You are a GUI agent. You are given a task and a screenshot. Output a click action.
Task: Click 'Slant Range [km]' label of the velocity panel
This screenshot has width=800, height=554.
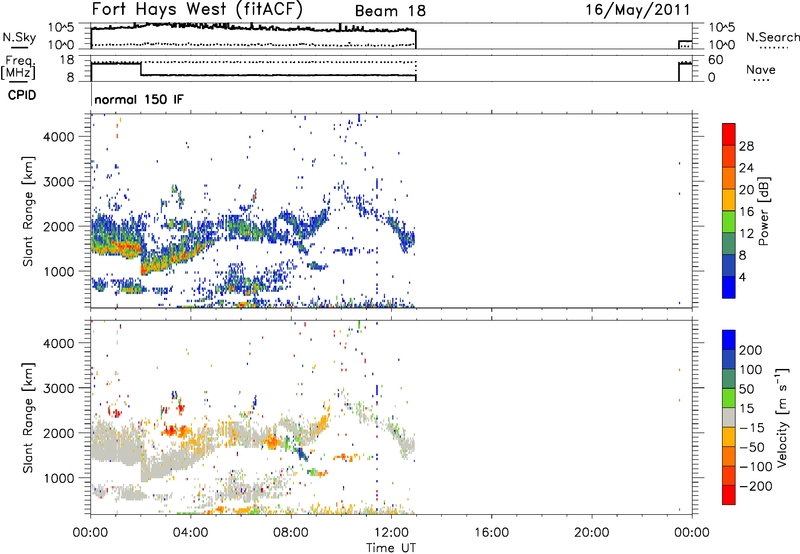(x=28, y=418)
